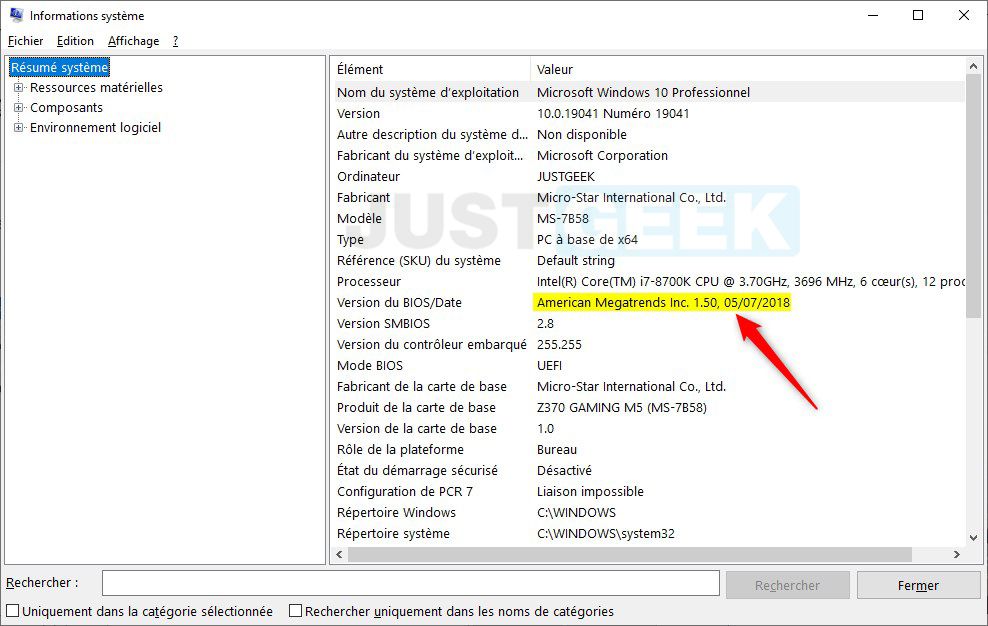Enable Rechercher uniquement dans les noms de catégories

[295, 611]
